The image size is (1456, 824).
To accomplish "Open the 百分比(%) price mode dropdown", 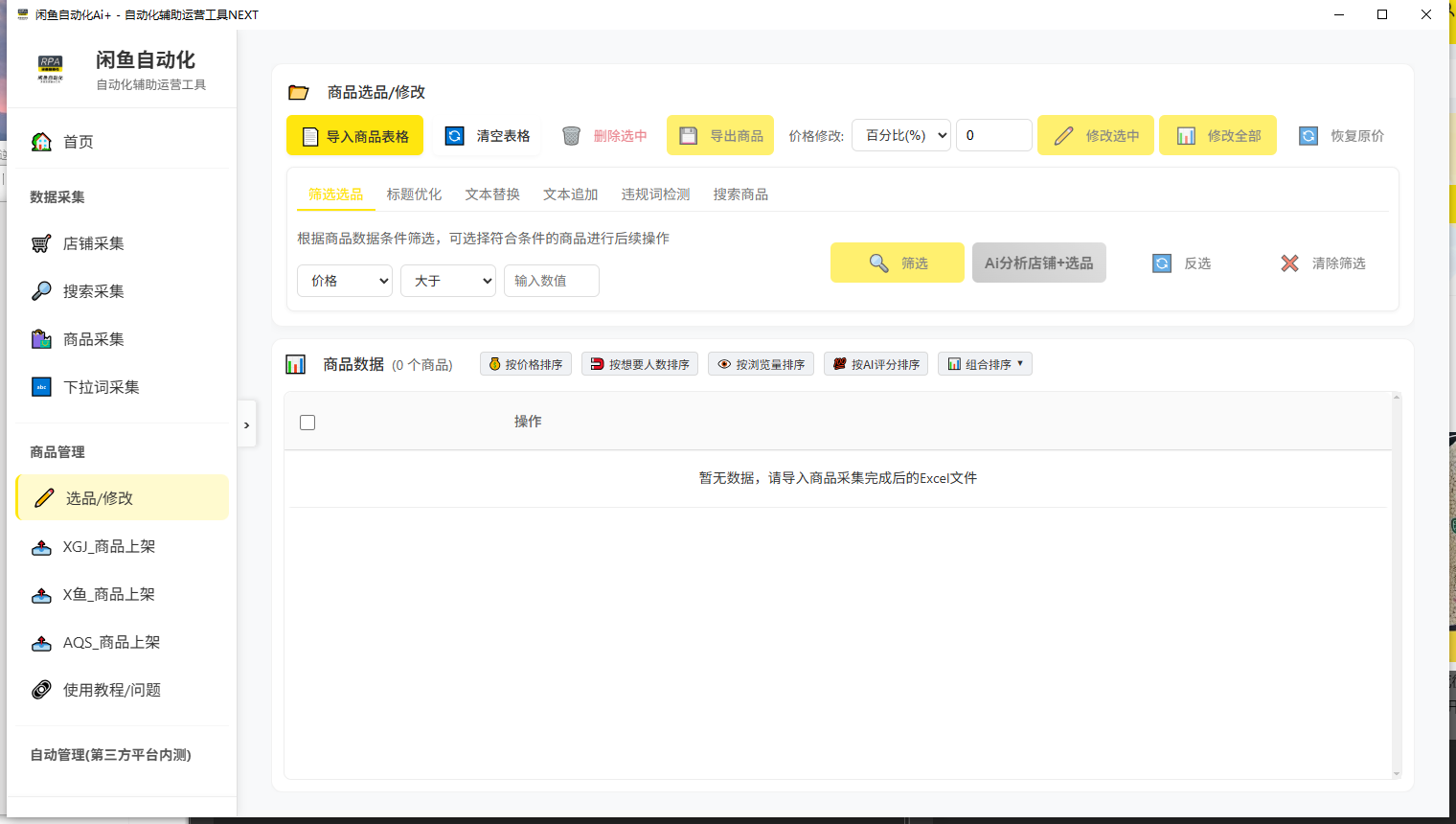I will (x=900, y=136).
